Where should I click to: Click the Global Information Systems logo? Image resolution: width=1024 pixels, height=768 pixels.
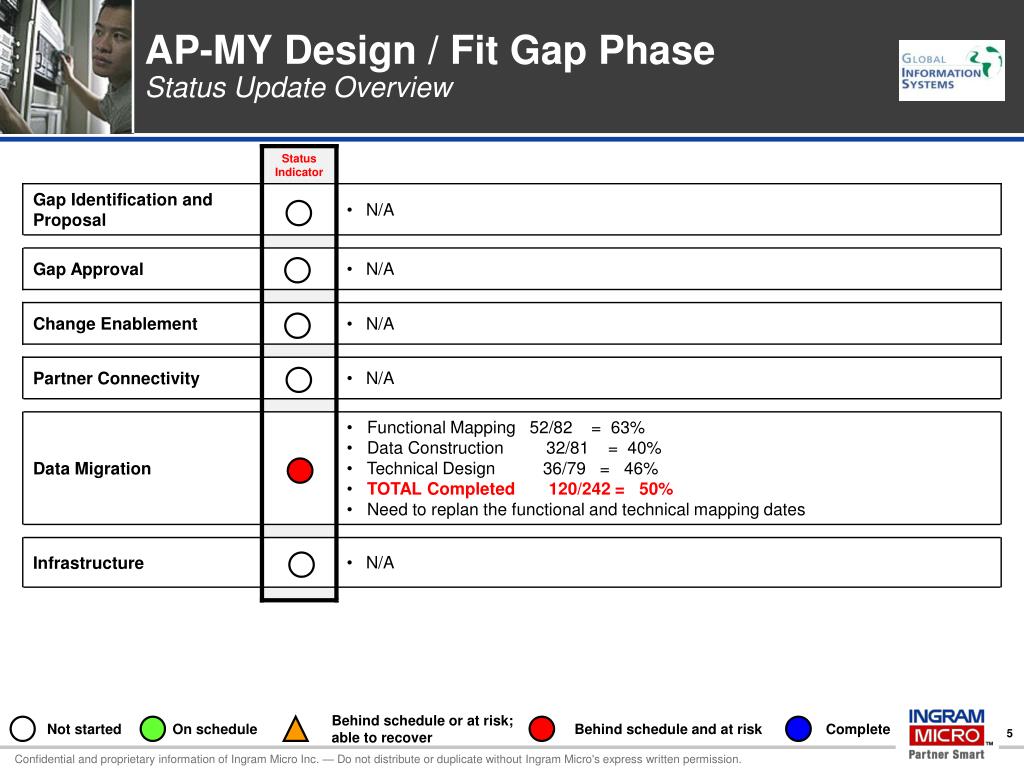[952, 71]
